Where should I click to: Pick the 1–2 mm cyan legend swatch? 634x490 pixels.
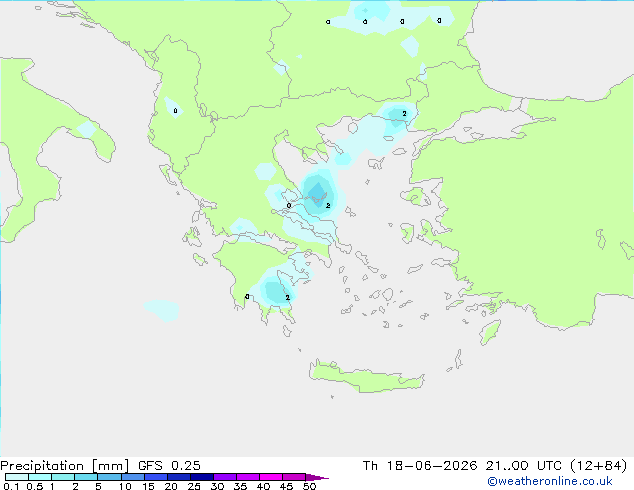pyautogui.click(x=63, y=477)
